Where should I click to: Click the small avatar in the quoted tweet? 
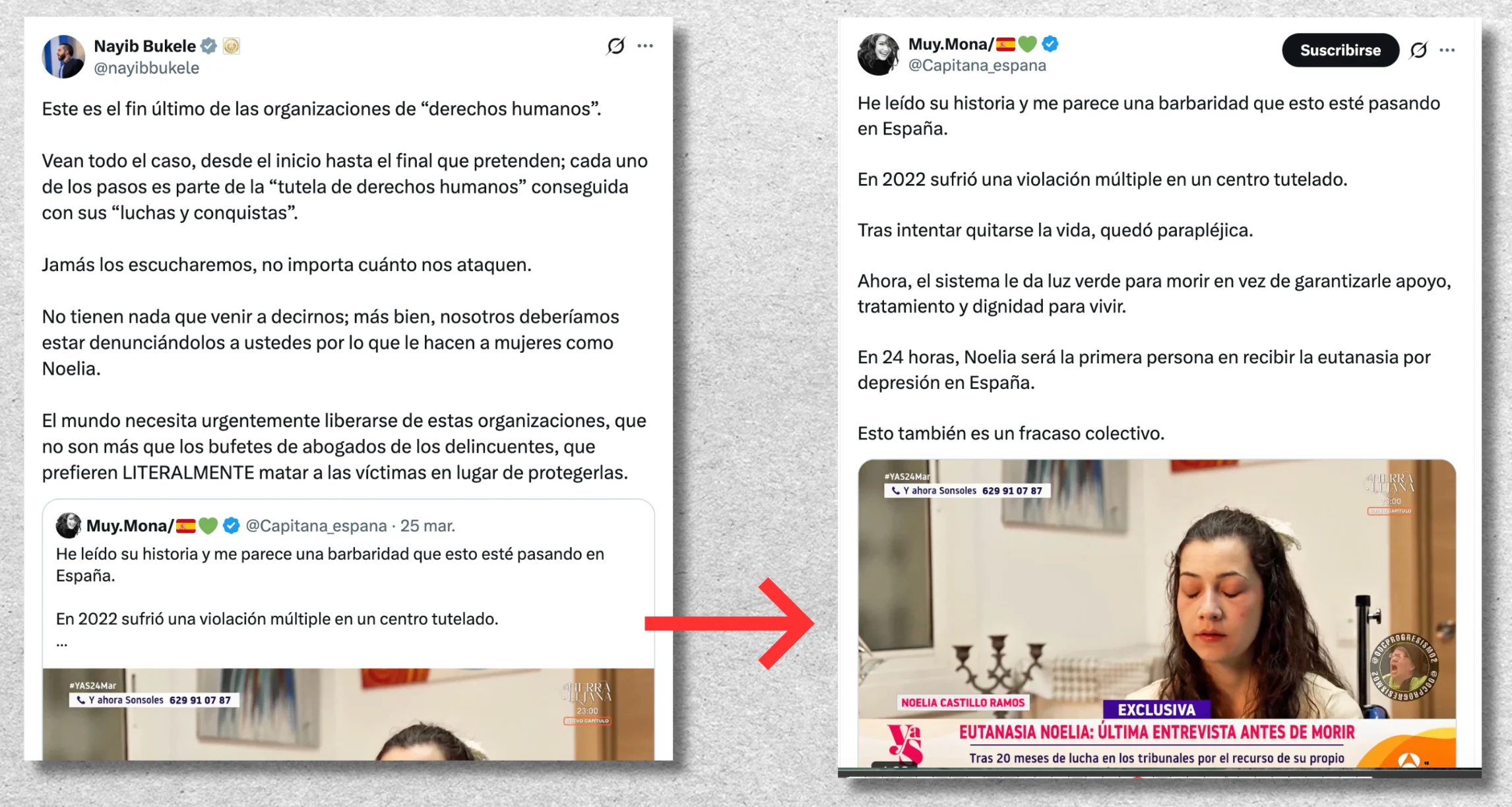(x=68, y=525)
